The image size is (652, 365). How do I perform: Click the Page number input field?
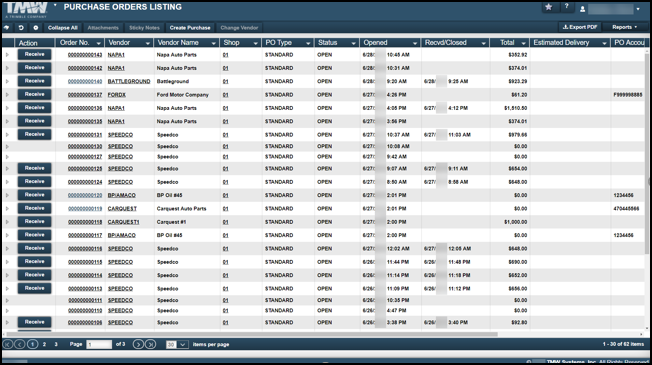(x=99, y=344)
